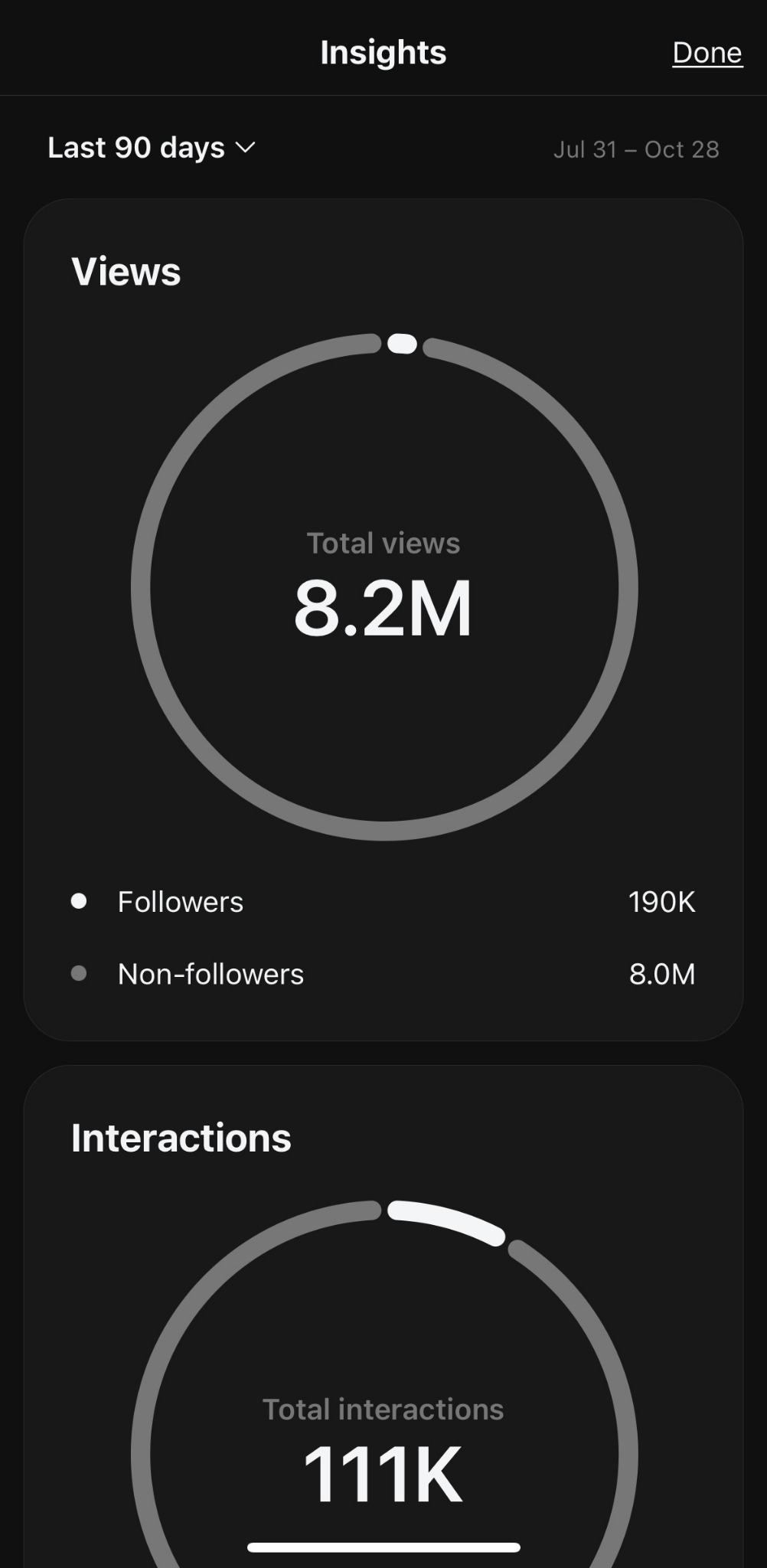
Task: Tap the home indicator bar at bottom
Action: (x=383, y=1547)
